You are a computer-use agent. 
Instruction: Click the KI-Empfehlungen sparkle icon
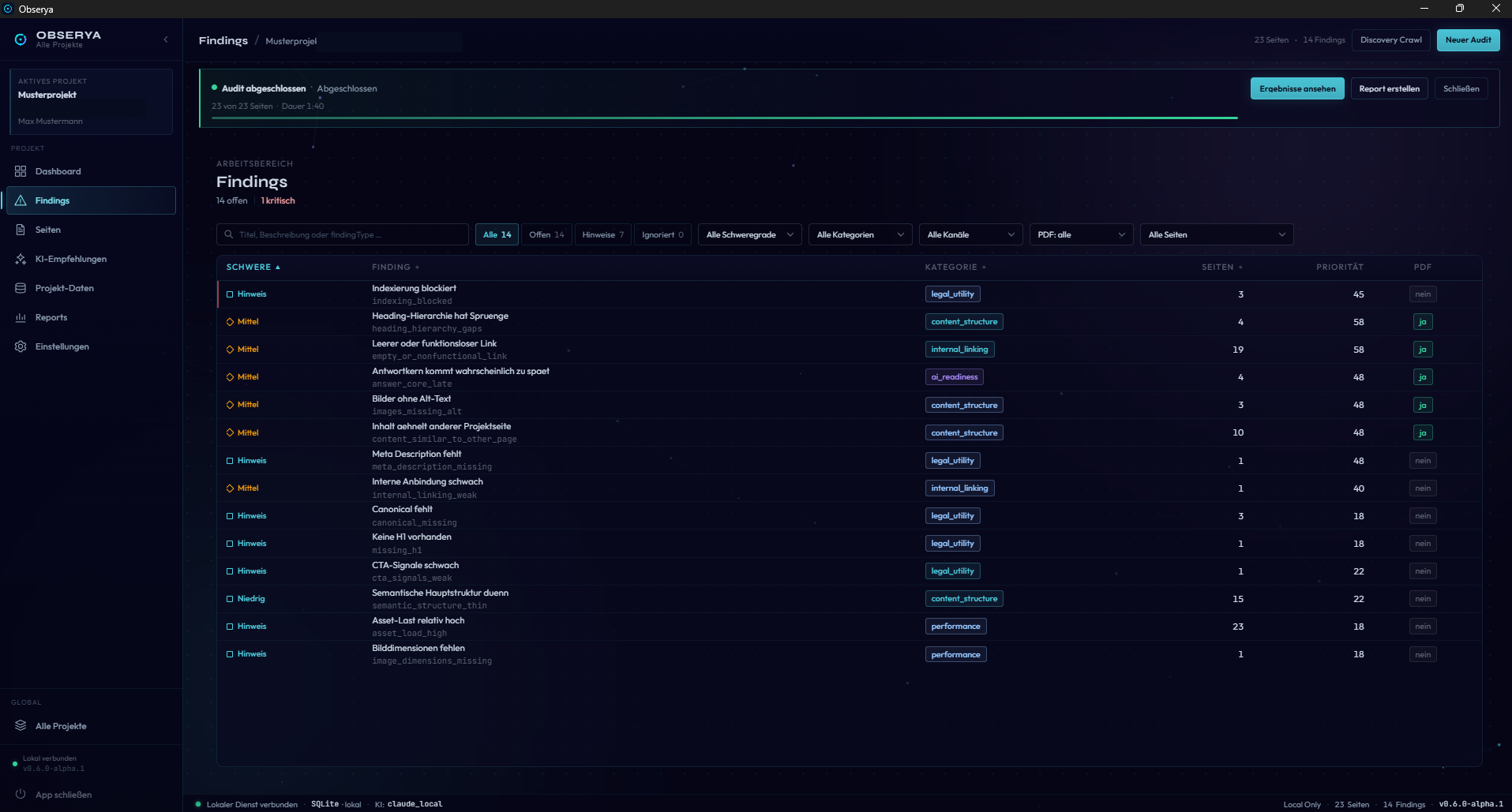click(x=21, y=259)
